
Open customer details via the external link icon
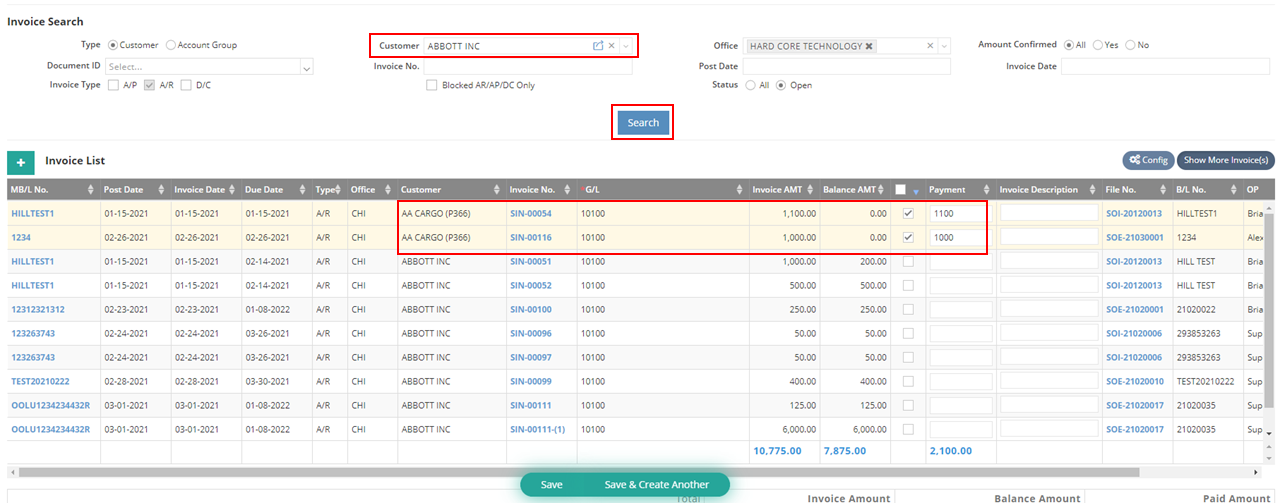point(598,46)
